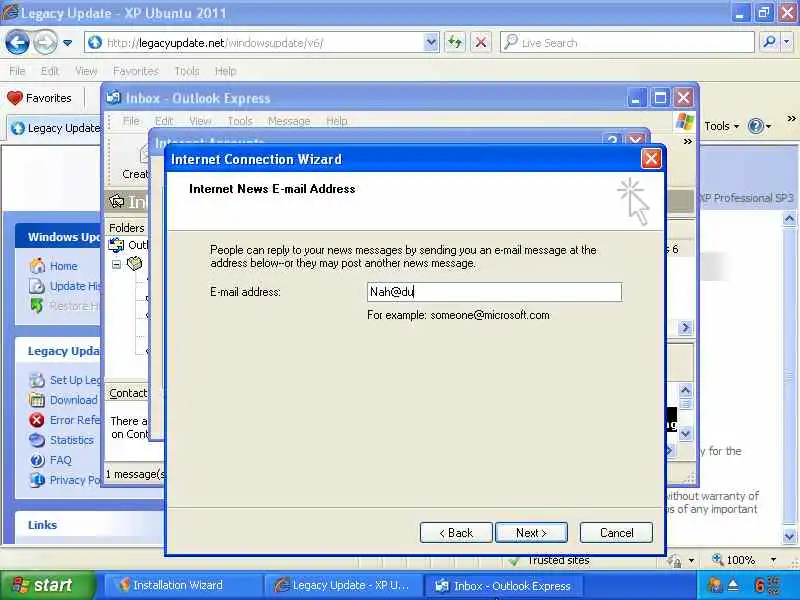Viewport: 800px width, 600px height.
Task: Open the search provider dropdown arrow
Action: (x=787, y=43)
